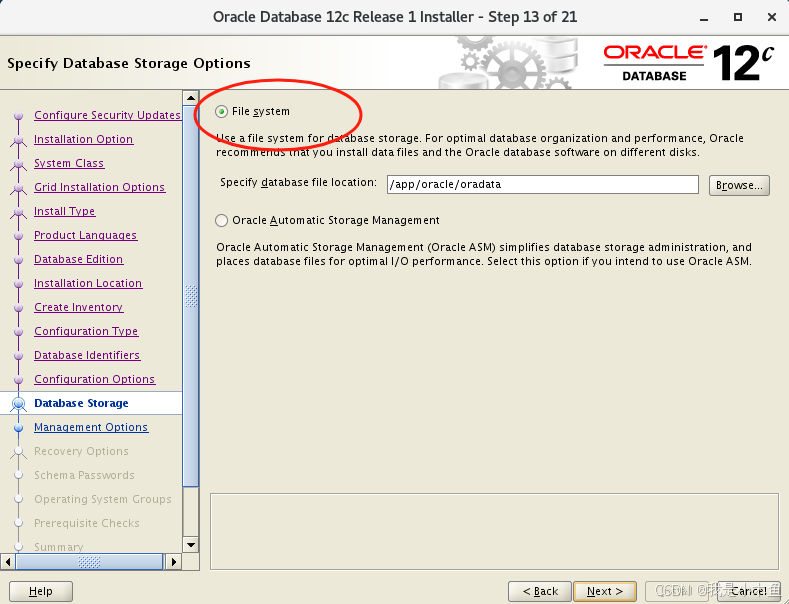Click the Product Languages step bullet

19,236
